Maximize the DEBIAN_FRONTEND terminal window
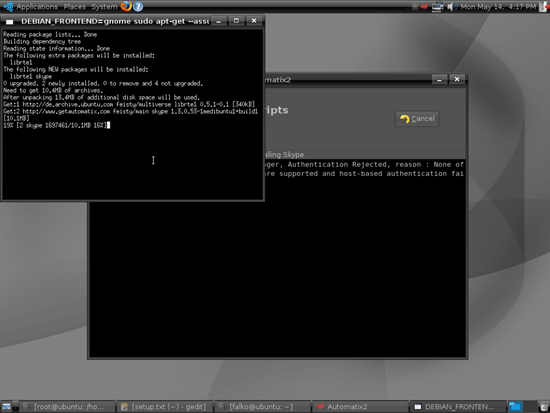Screen dimensions: 550x413 coord(236,21)
